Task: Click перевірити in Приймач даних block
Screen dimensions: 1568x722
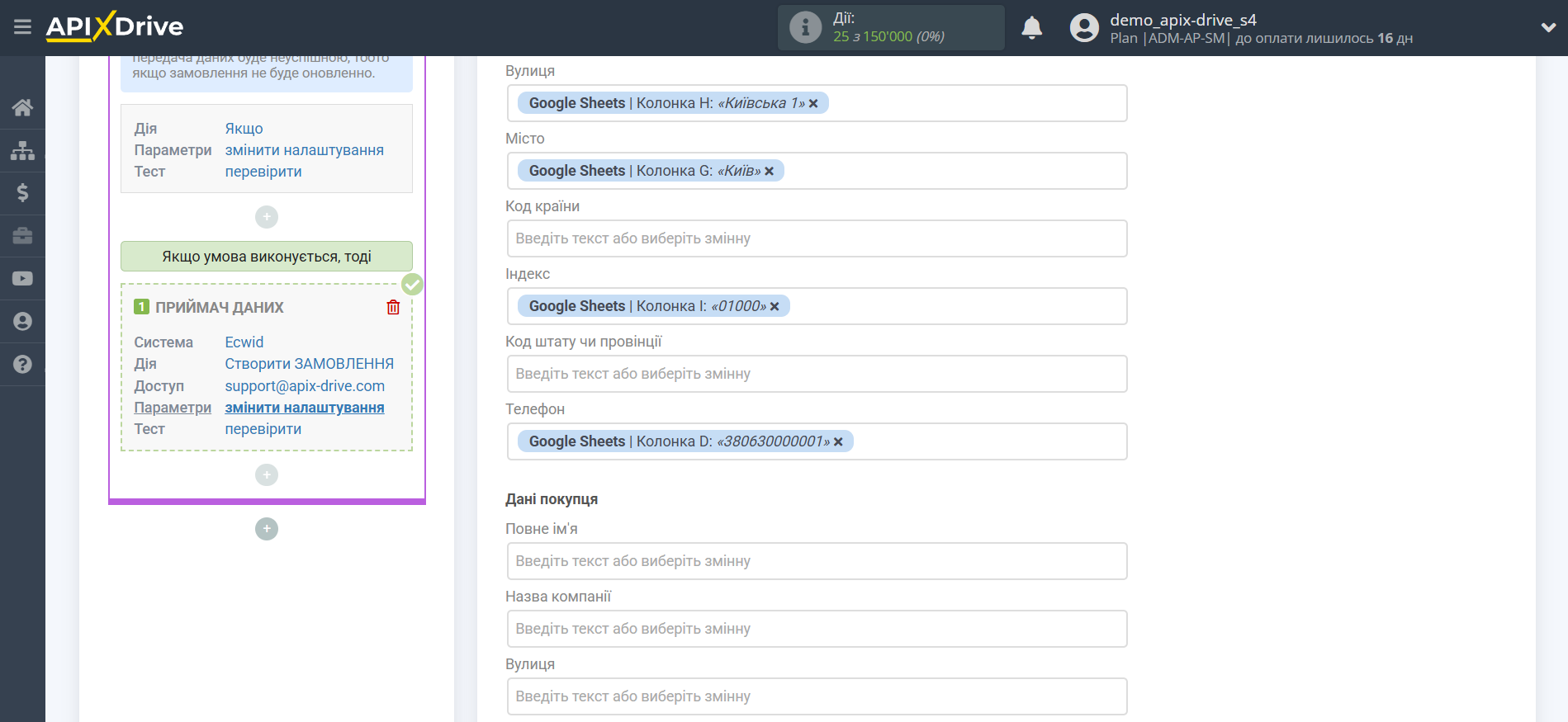Action: (x=263, y=429)
